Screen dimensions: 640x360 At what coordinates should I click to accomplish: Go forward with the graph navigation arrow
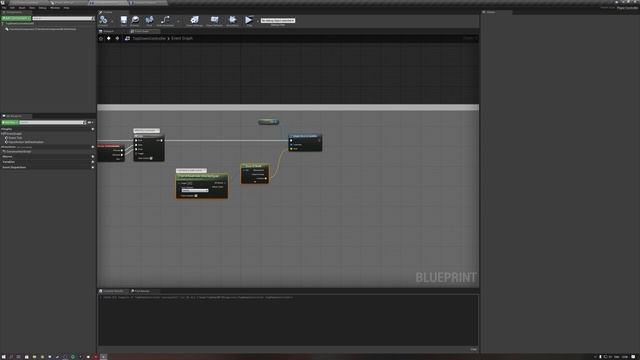pyautogui.click(x=117, y=38)
